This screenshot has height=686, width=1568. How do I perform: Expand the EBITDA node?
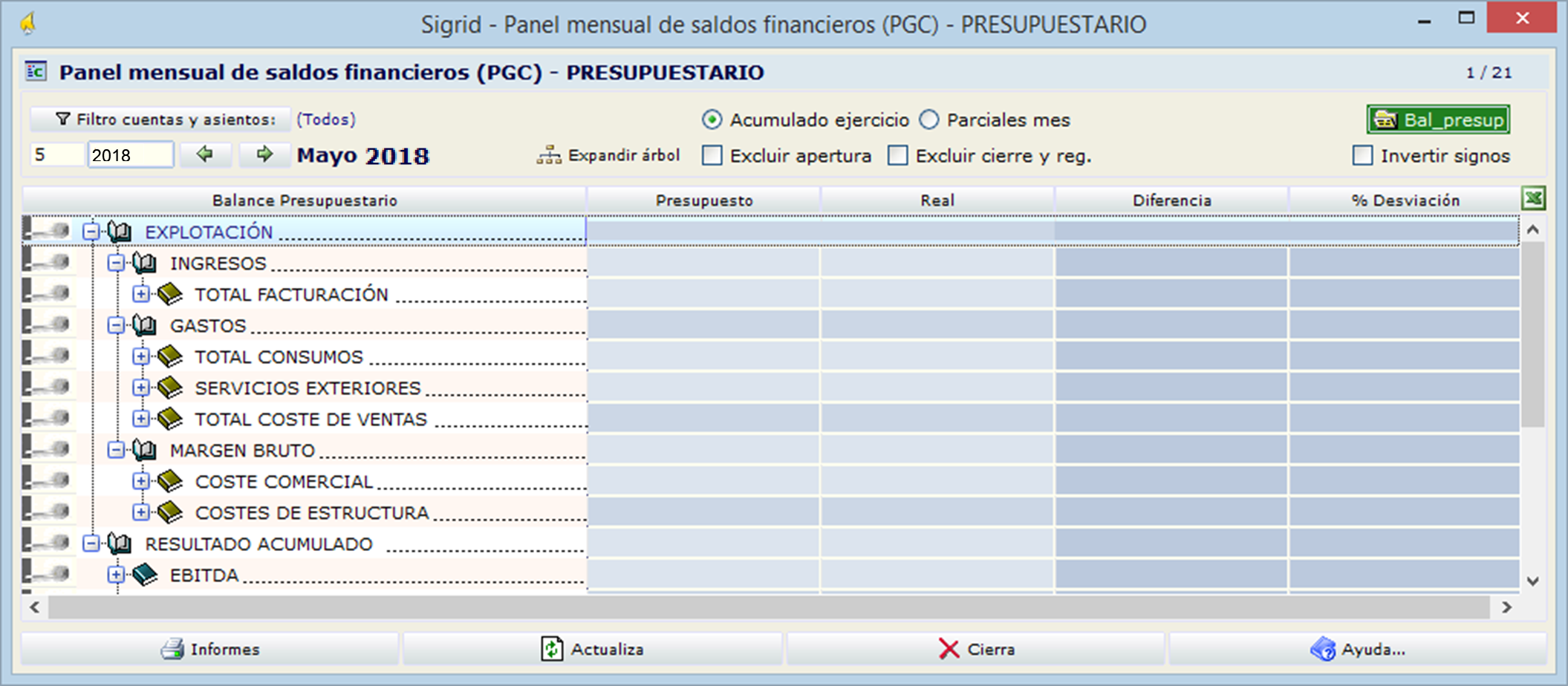(x=117, y=575)
